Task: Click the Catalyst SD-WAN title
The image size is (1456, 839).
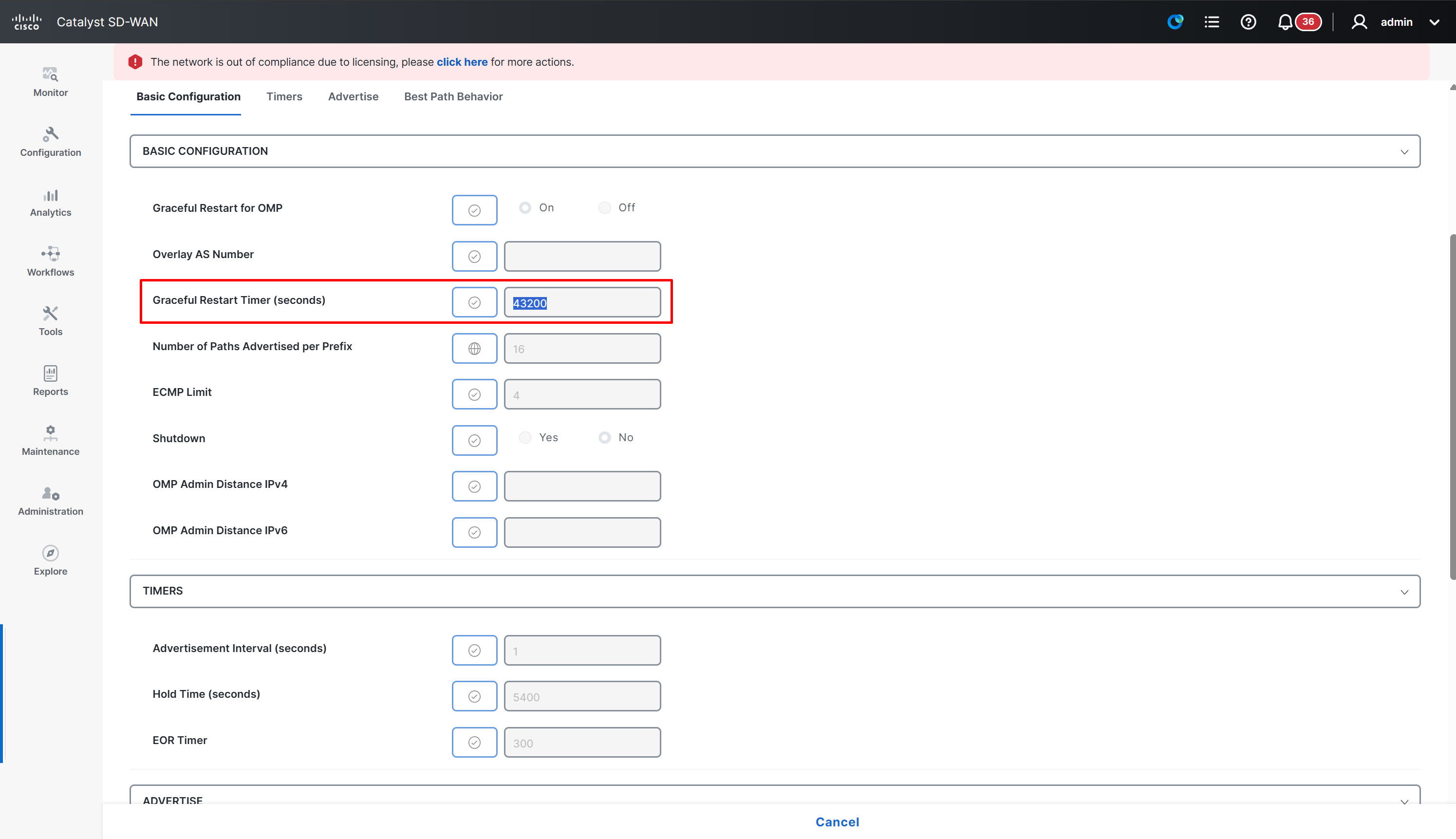Action: point(107,22)
